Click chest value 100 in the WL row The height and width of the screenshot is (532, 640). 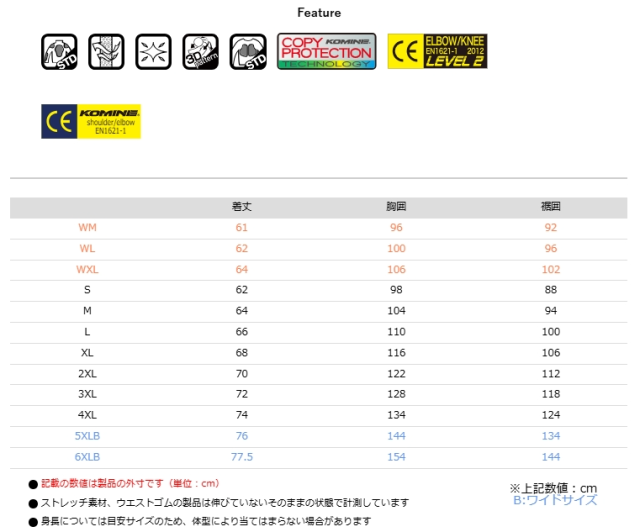pyautogui.click(x=396, y=249)
